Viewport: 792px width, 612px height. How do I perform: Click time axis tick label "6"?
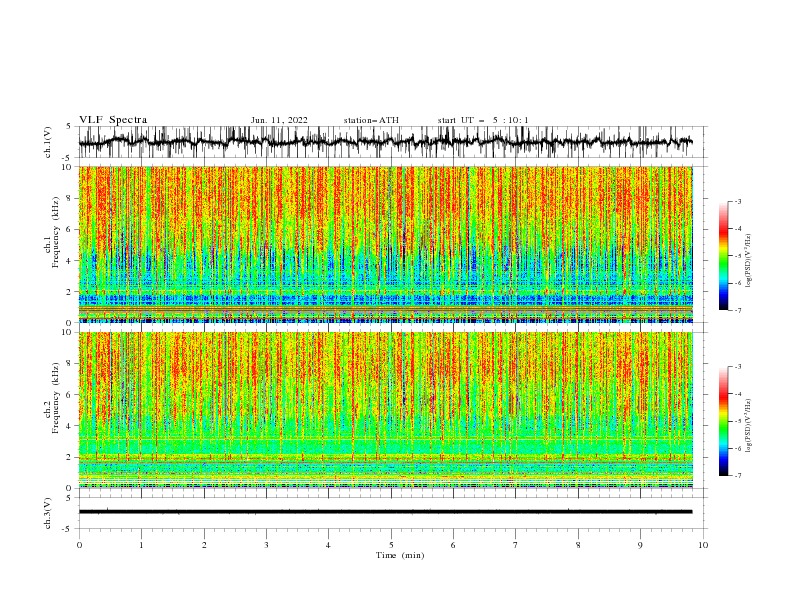453,545
